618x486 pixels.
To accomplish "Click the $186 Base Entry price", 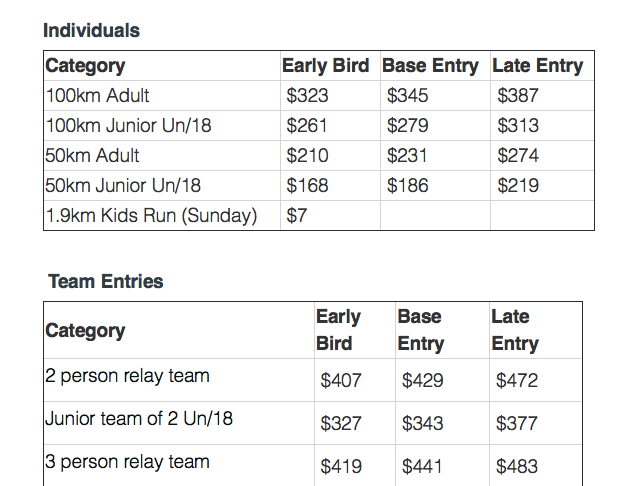I will click(x=407, y=186).
